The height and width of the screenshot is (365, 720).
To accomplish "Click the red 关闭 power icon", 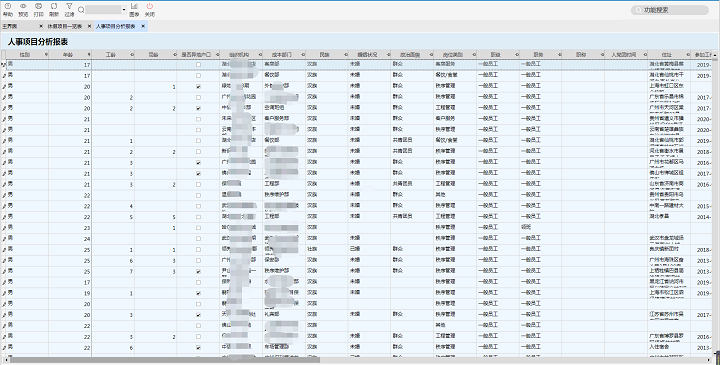I will point(150,9).
